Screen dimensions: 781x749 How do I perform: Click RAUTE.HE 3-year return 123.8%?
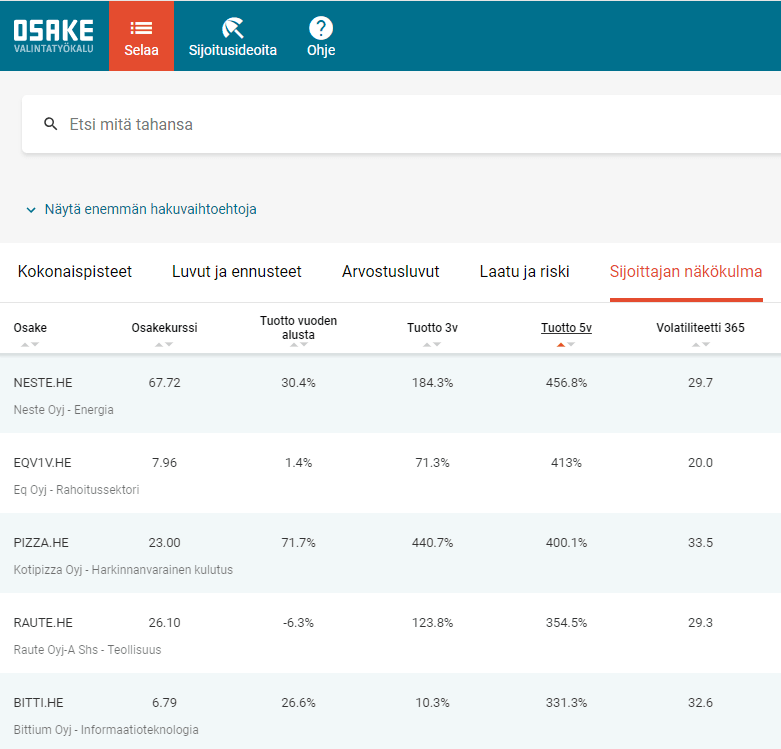click(x=432, y=623)
